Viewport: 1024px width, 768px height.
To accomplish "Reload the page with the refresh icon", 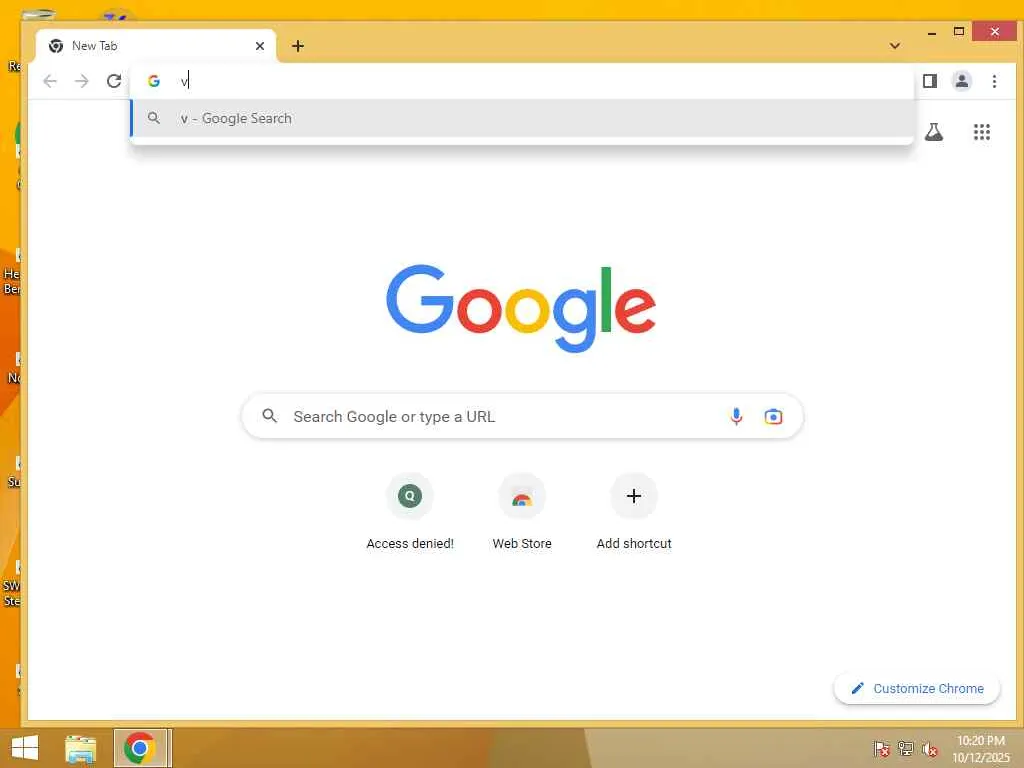I will click(x=114, y=81).
